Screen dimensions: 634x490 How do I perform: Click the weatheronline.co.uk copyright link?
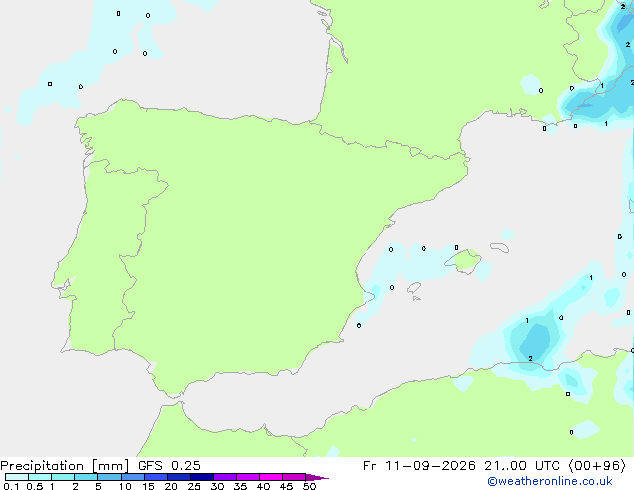pos(550,481)
